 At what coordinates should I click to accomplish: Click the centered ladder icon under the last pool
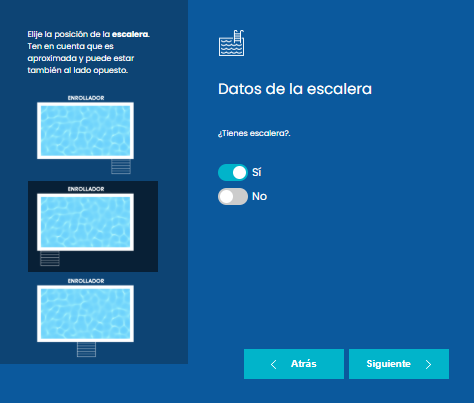86,349
